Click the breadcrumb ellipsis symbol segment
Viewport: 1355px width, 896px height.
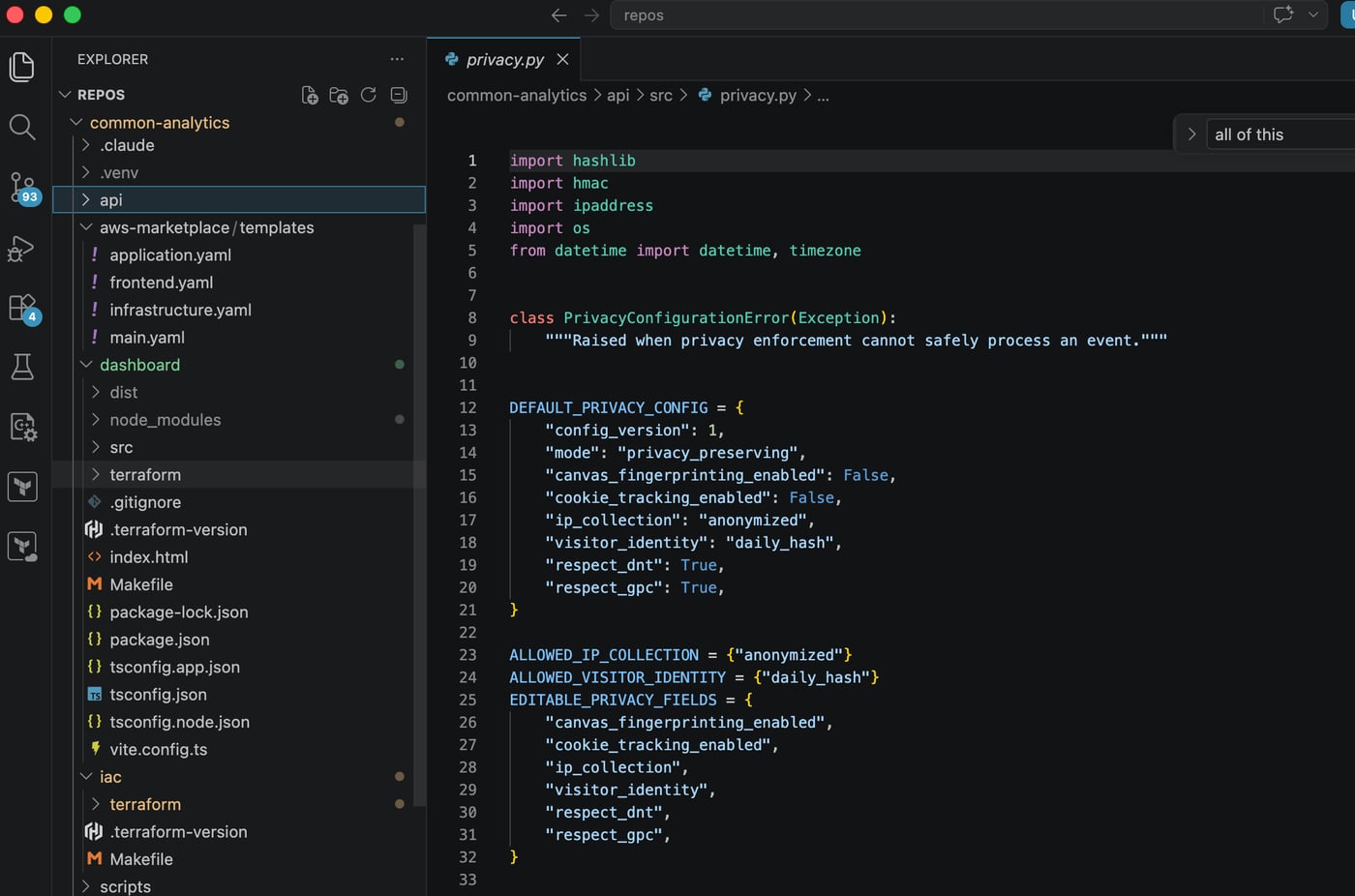pos(823,95)
